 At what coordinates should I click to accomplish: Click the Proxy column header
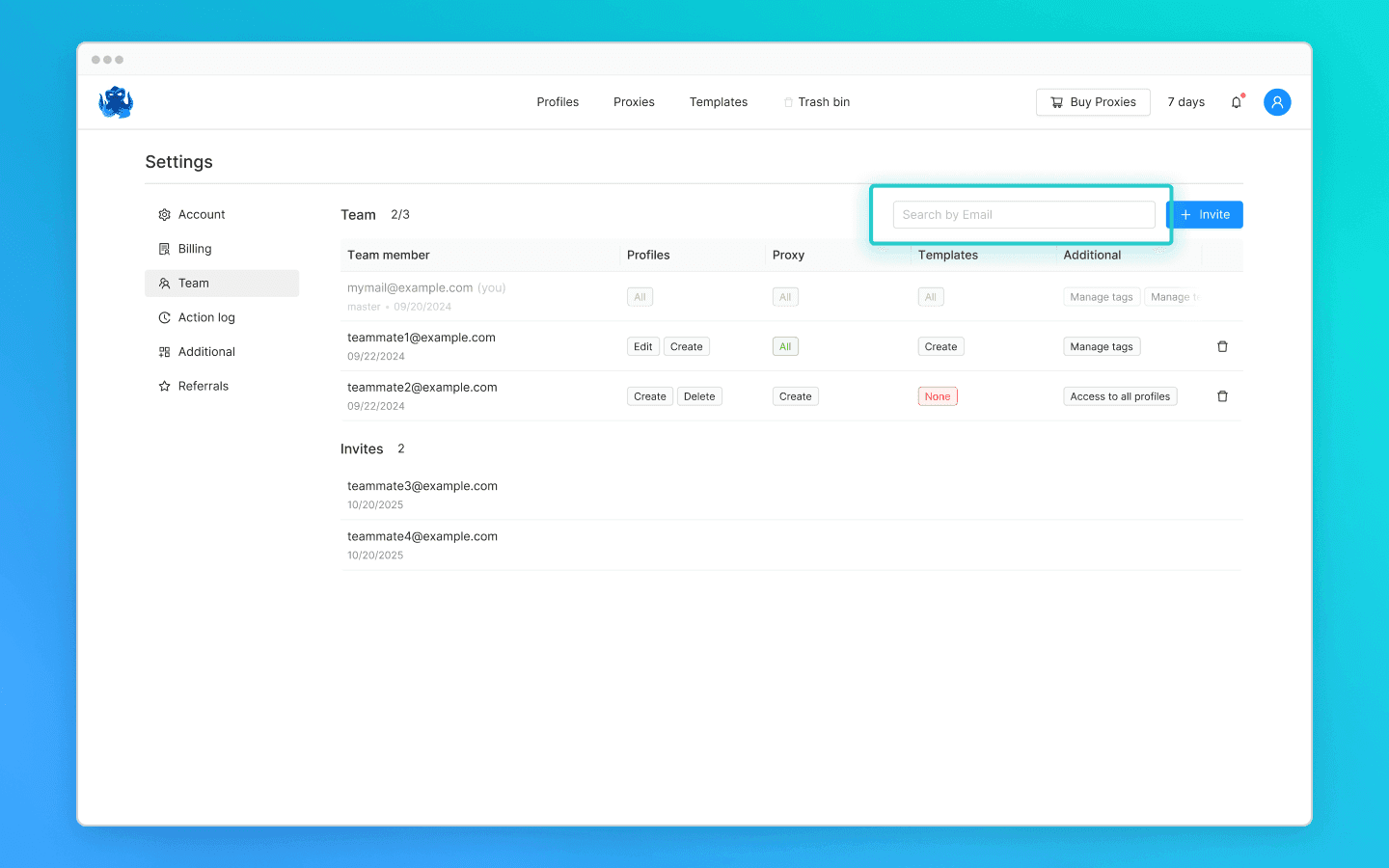(788, 256)
